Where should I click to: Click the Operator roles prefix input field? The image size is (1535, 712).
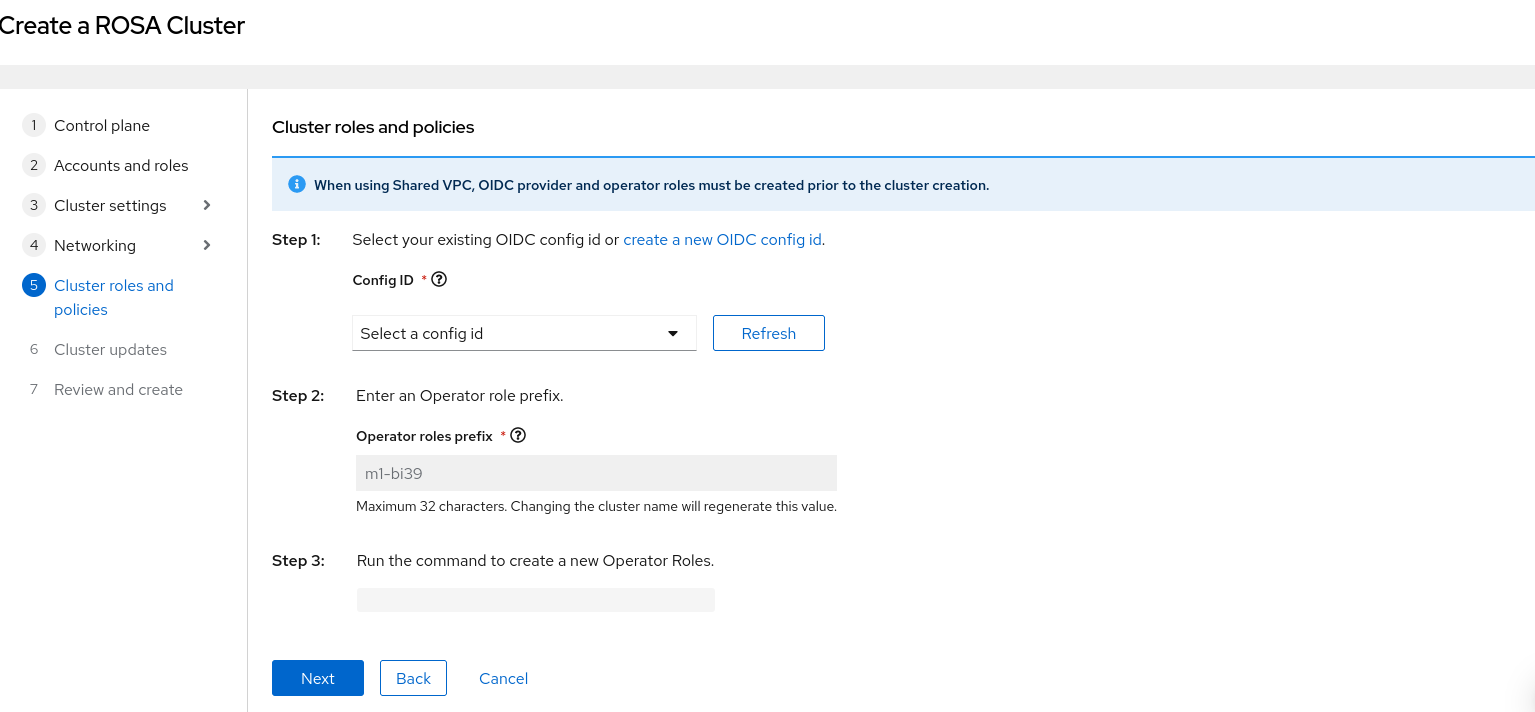pos(596,473)
